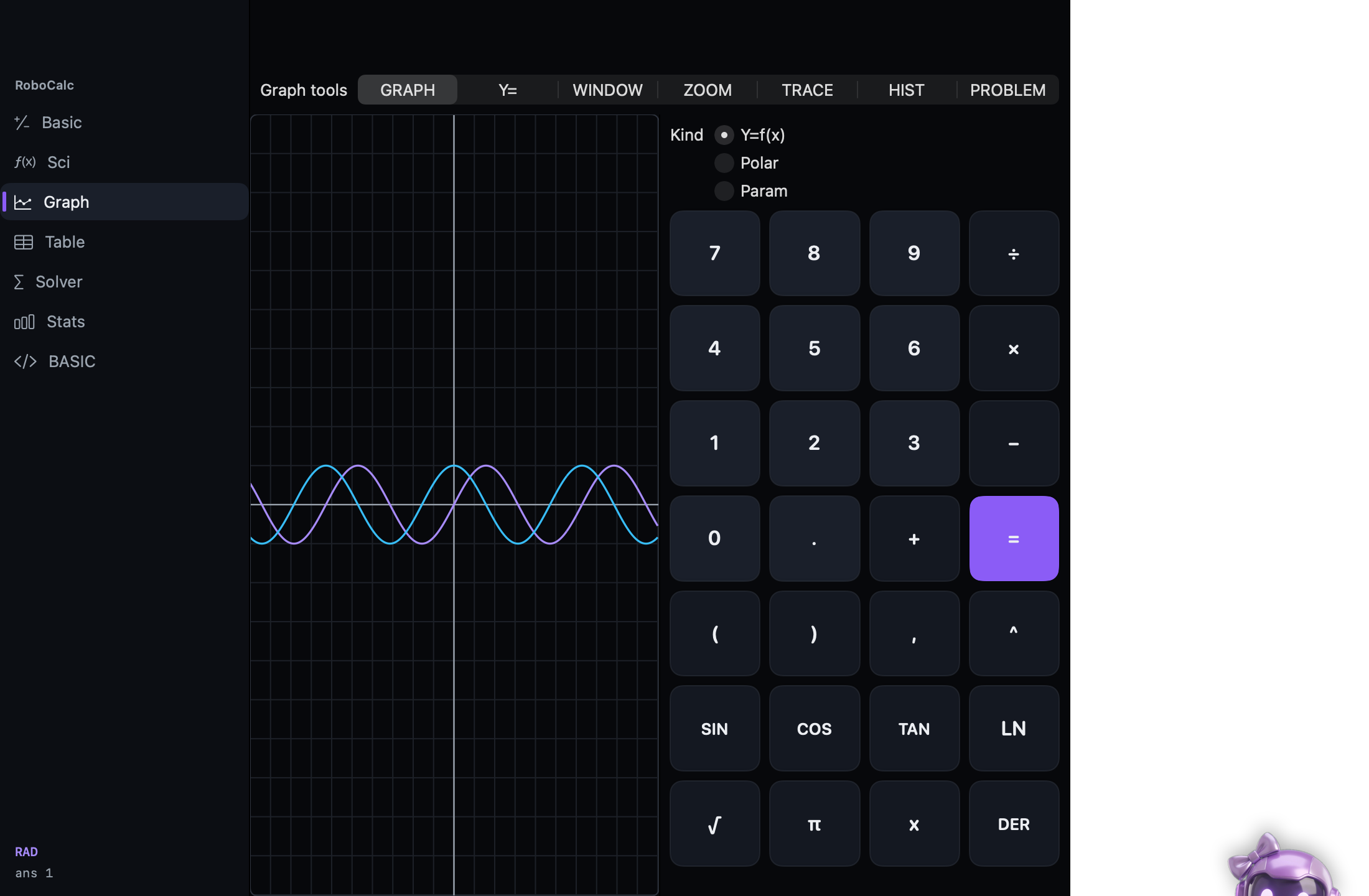Screen dimensions: 1369x896
Task: Tap the plus key
Action: click(x=914, y=538)
